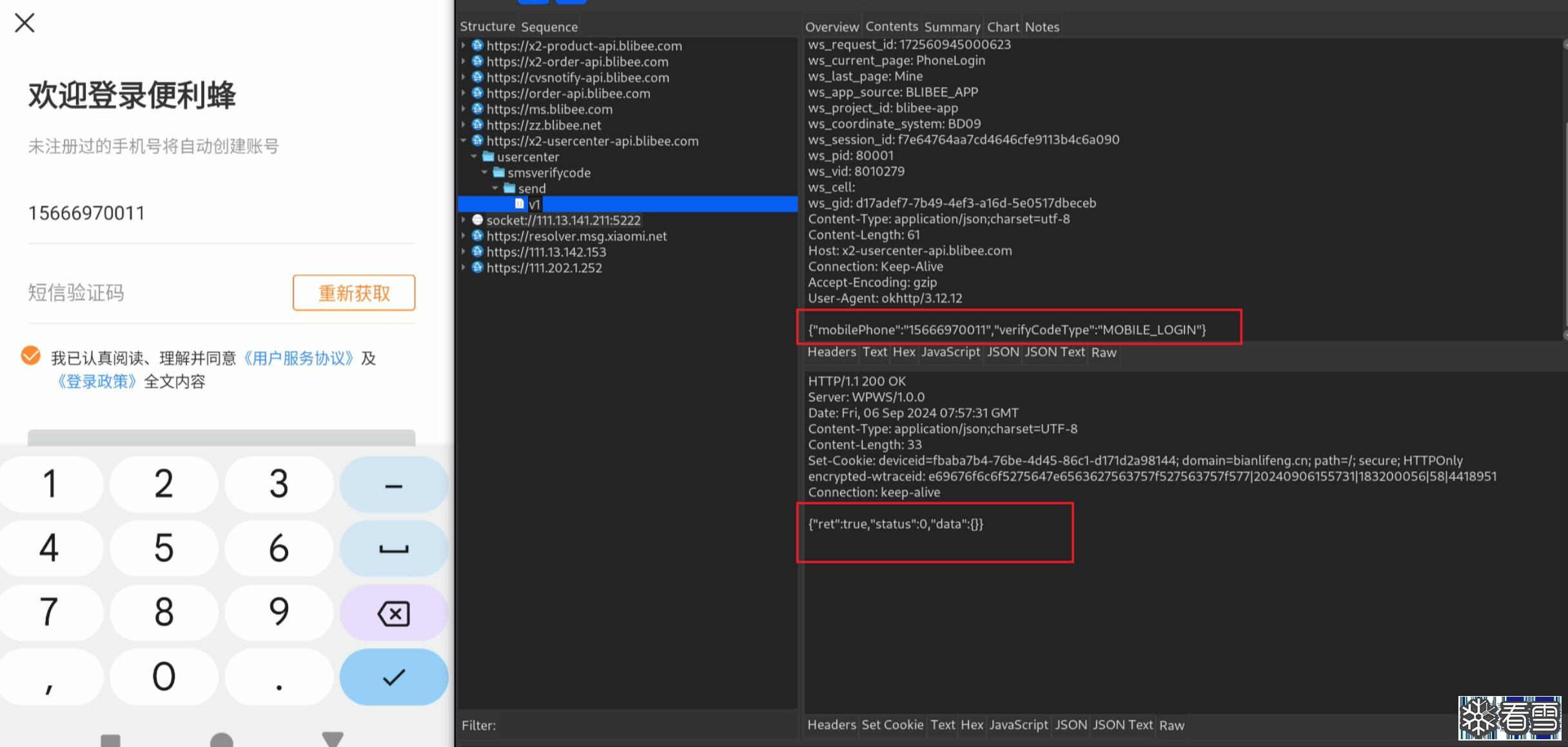
Task: Switch to the Sequence tab
Action: coord(549,27)
